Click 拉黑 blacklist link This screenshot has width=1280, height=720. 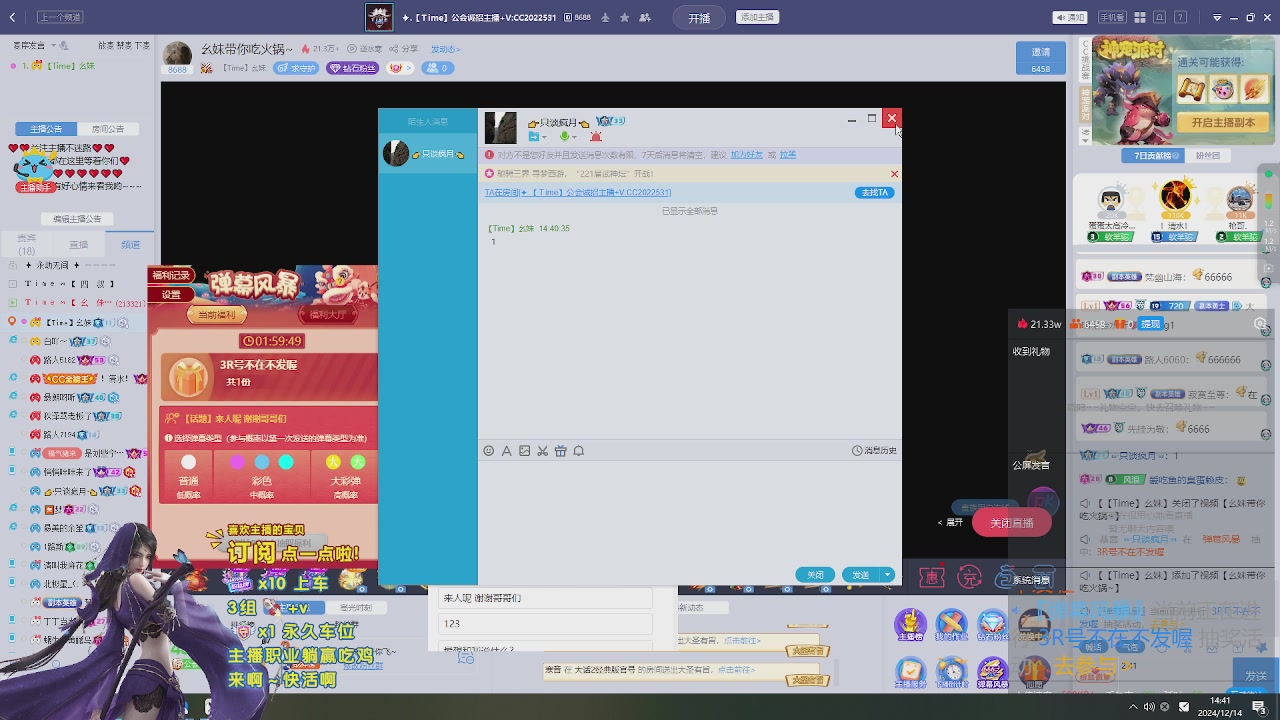[x=788, y=155]
